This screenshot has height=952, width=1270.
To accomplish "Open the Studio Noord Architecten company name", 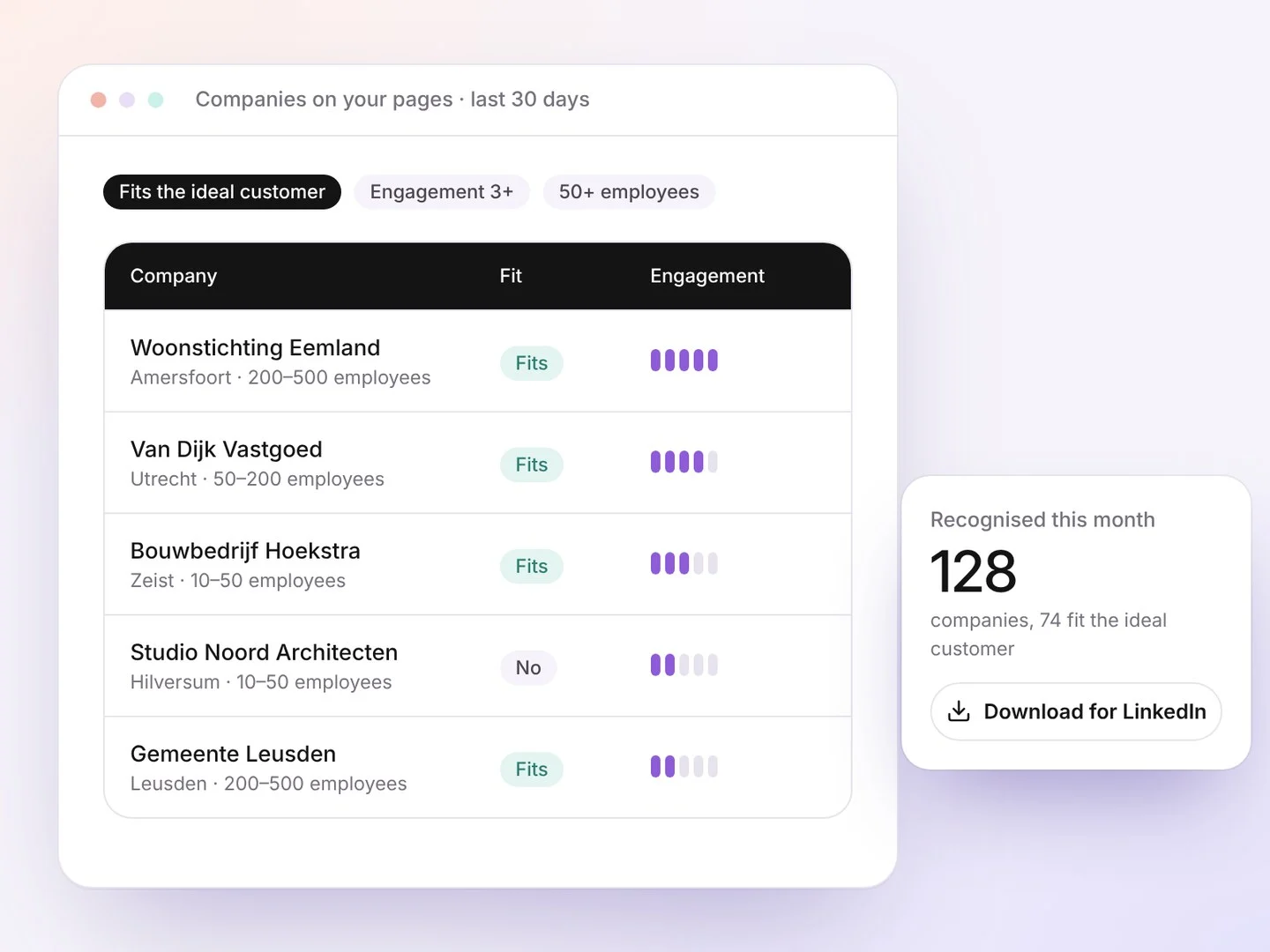I will pos(265,652).
